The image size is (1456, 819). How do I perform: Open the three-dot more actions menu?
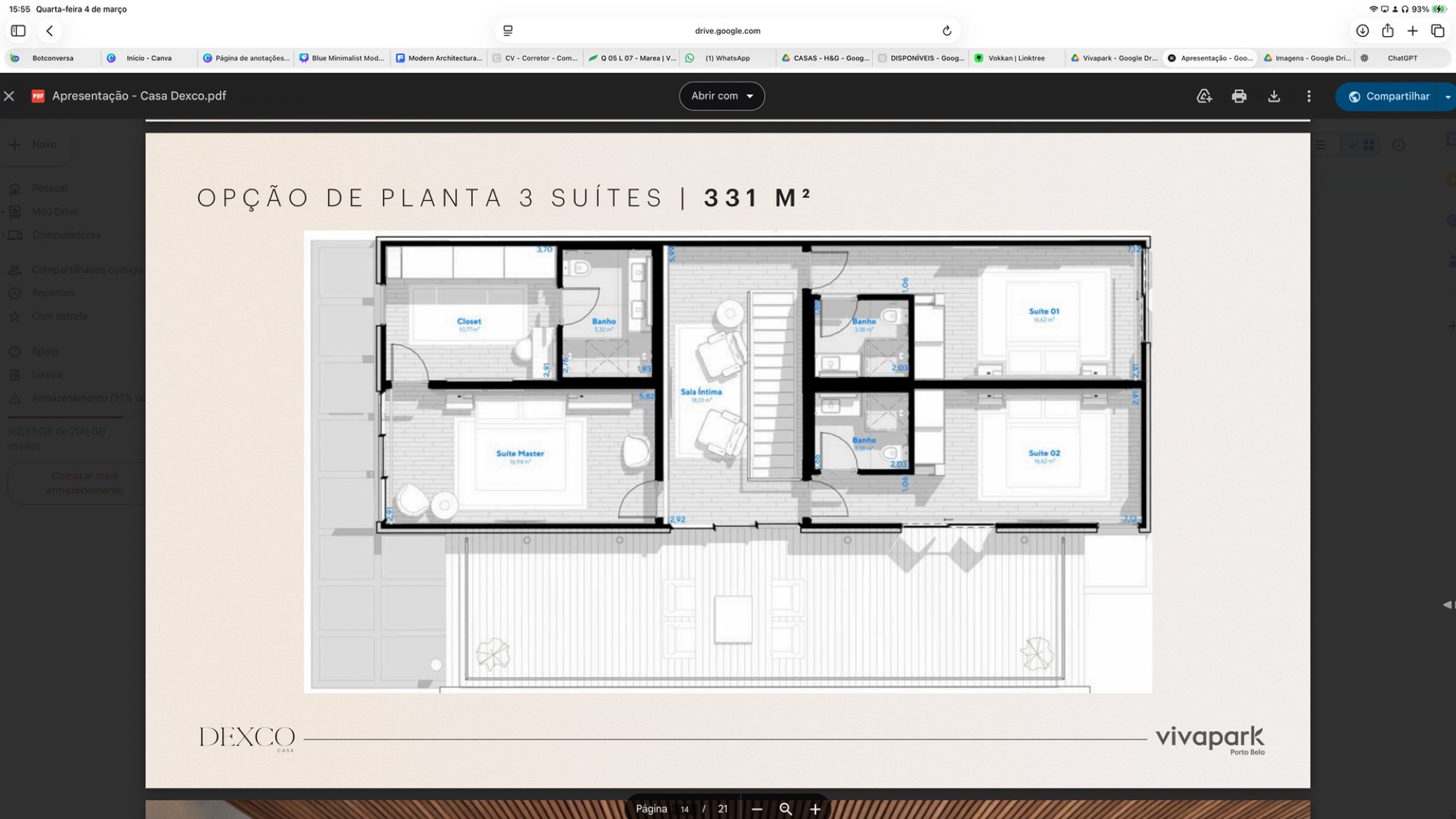point(1309,96)
